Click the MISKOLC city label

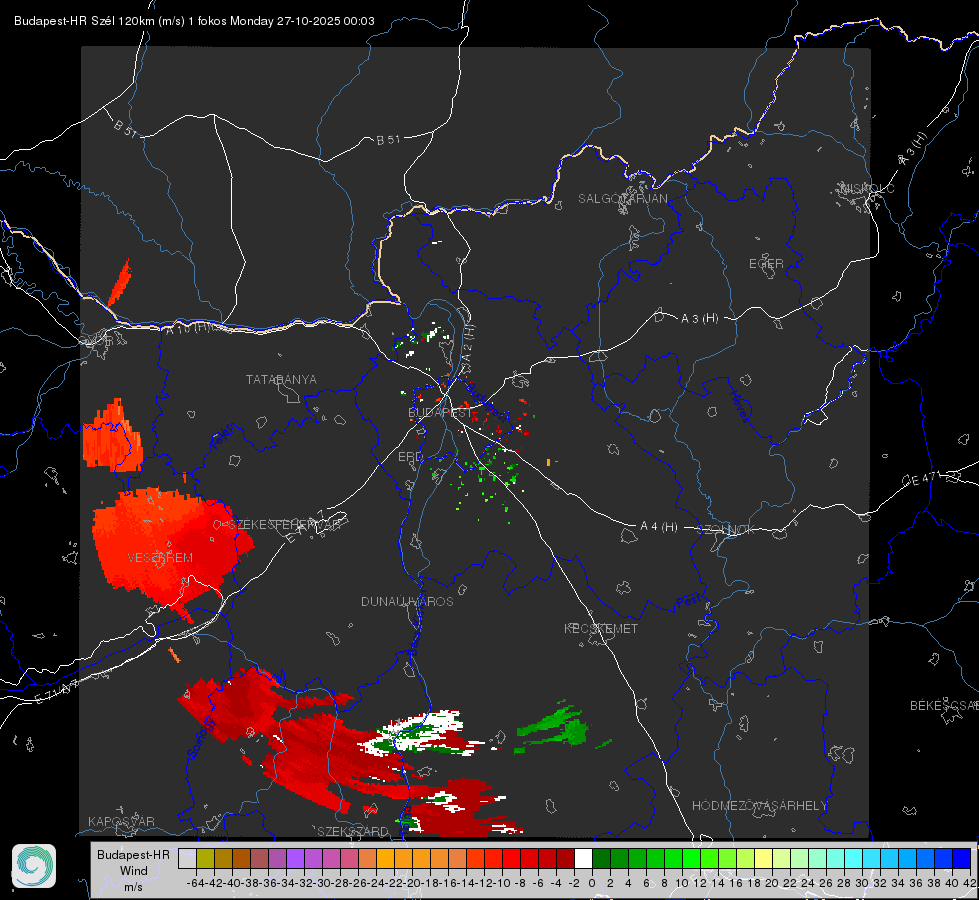point(867,189)
